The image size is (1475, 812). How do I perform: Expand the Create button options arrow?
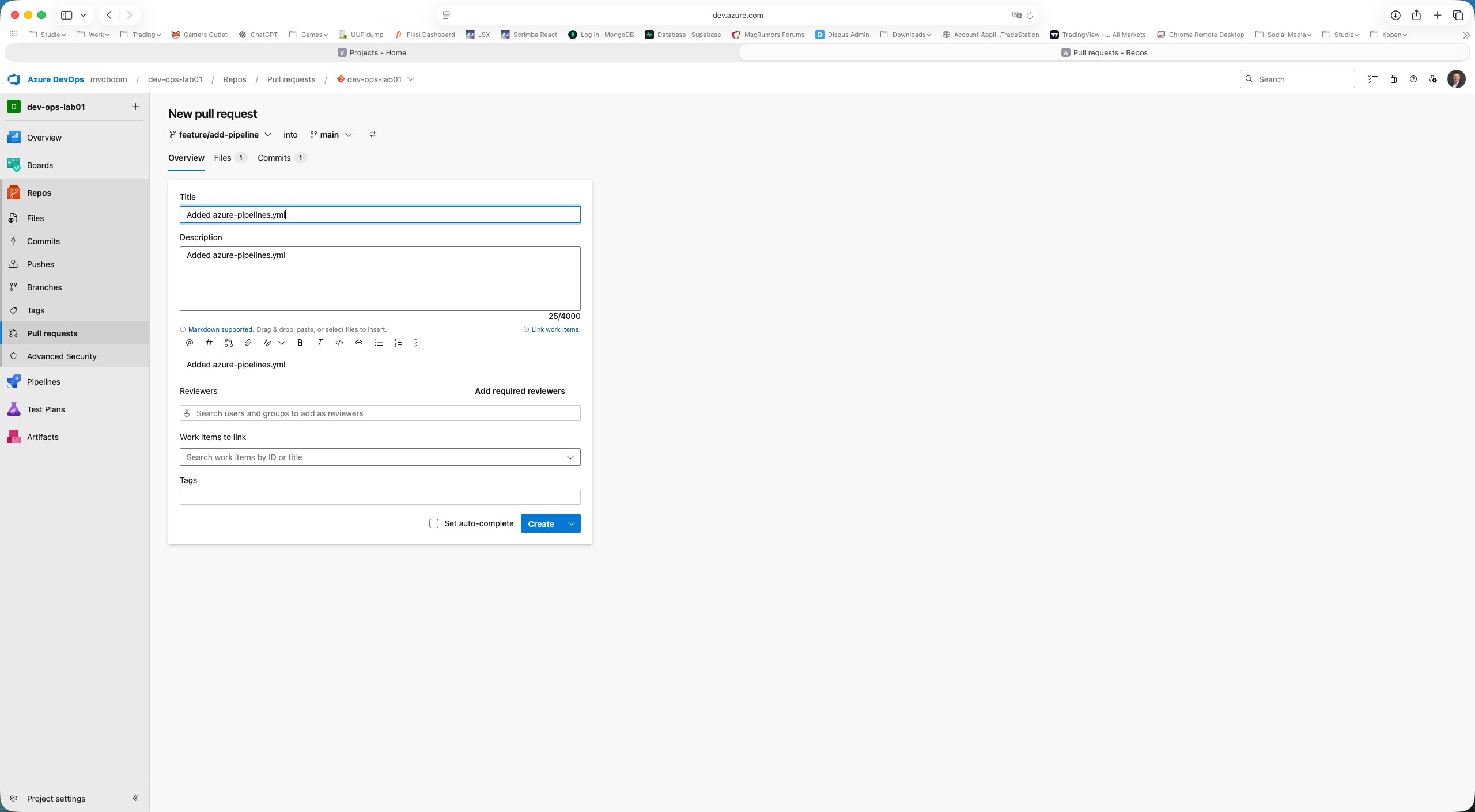coord(571,523)
